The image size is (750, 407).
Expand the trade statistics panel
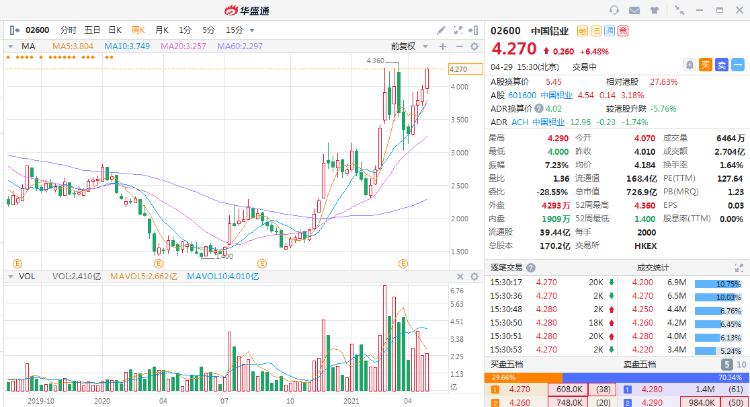pos(739,268)
